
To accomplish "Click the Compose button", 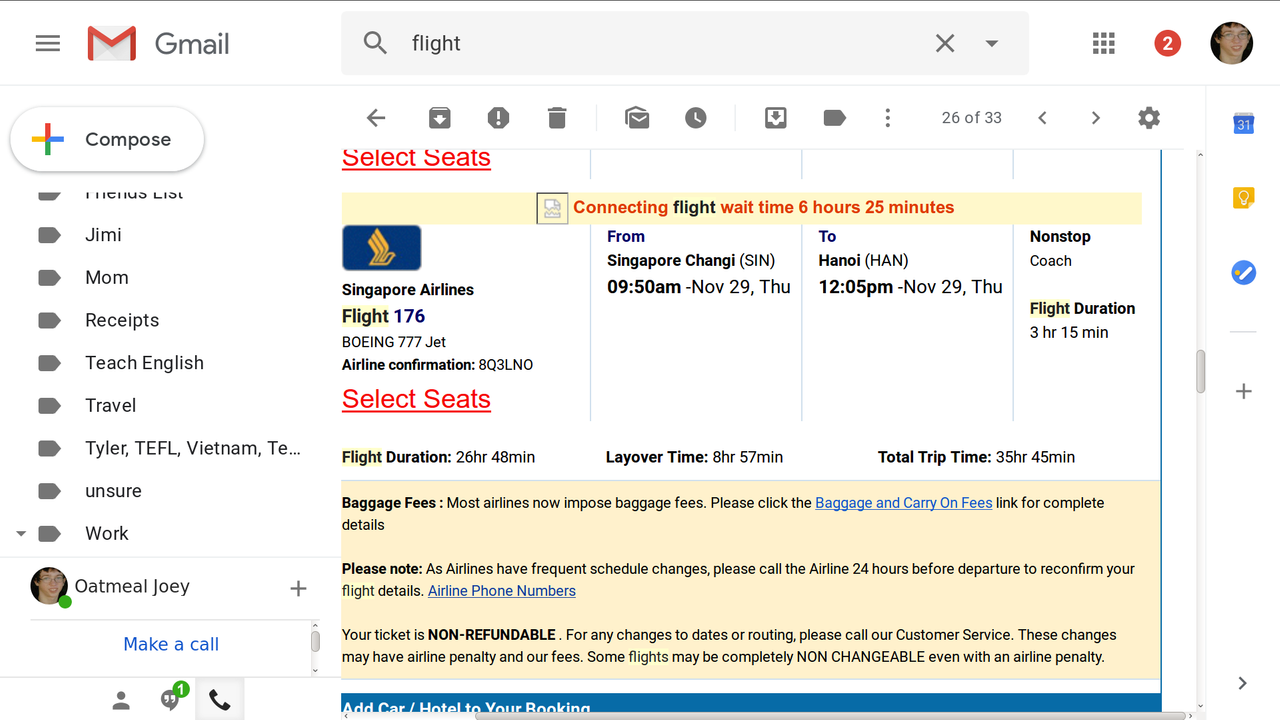I will click(107, 140).
